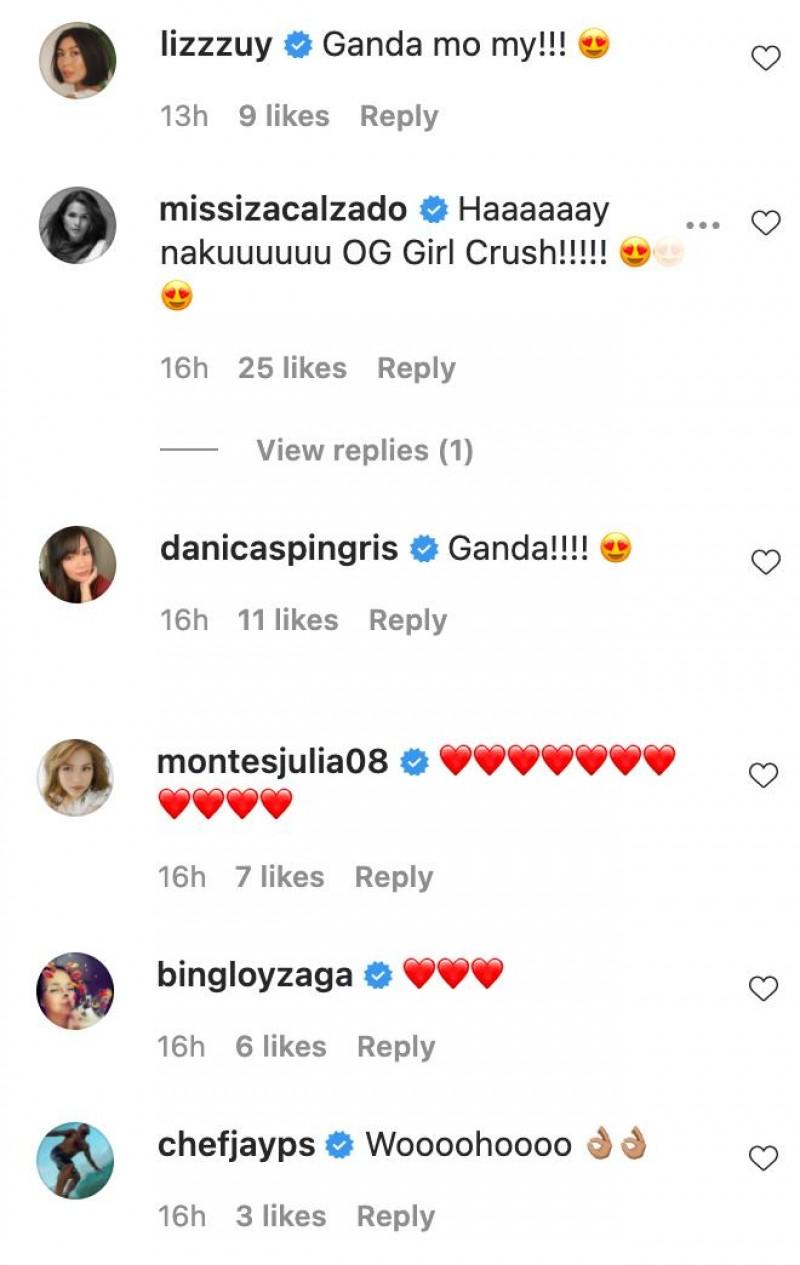The height and width of the screenshot is (1265, 800).
Task: Open more options on missizacalzado's comment
Action: (x=704, y=223)
